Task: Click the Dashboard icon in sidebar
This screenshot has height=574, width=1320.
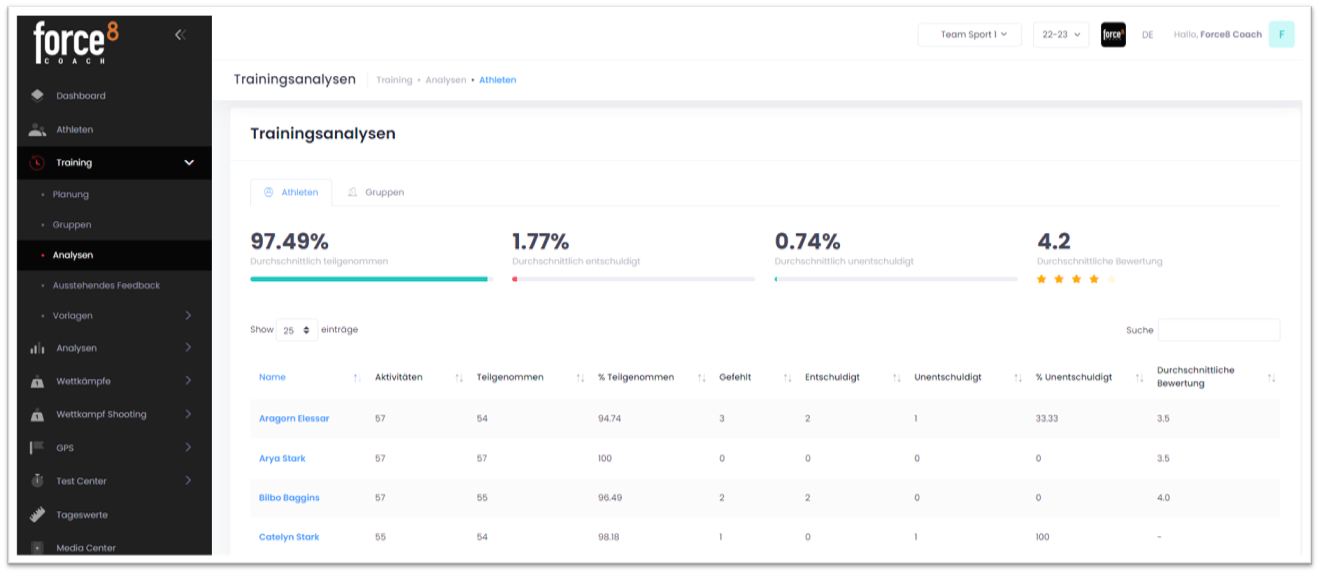Action: [x=37, y=96]
